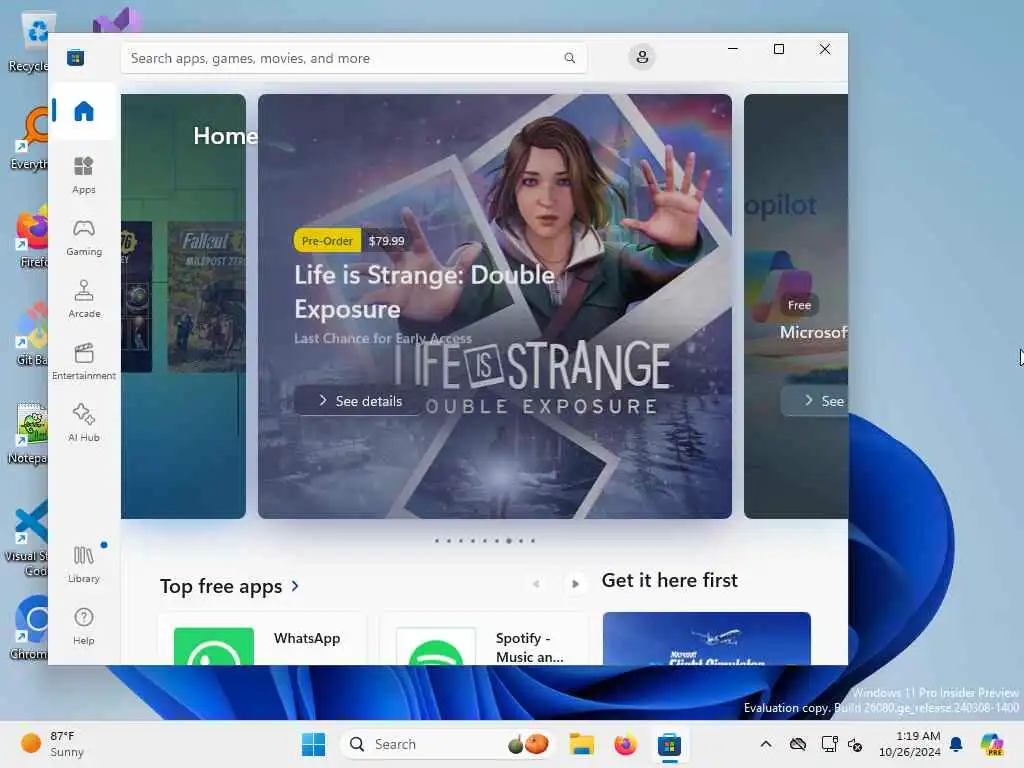The height and width of the screenshot is (768, 1024).
Task: Open the WhatsApp app card
Action: click(x=263, y=640)
